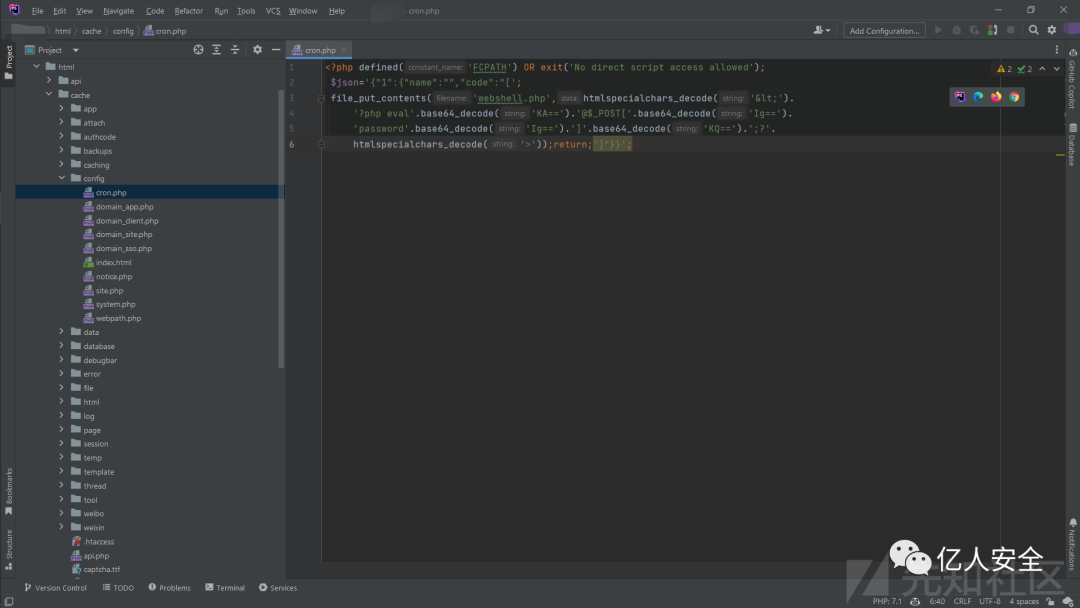This screenshot has width=1080, height=608.
Task: Collapse the cache folder
Action: tap(49, 94)
